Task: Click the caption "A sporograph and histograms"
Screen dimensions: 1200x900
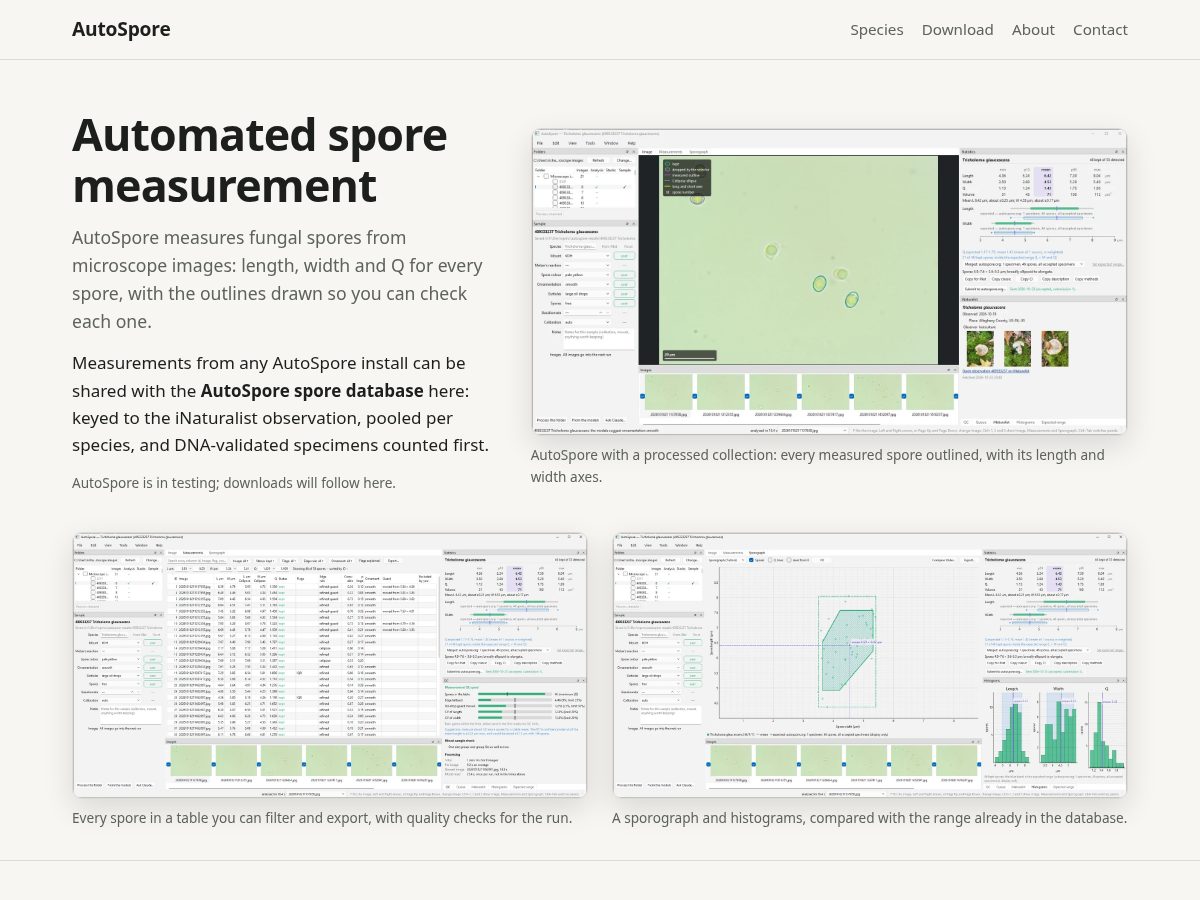Action: 869,817
